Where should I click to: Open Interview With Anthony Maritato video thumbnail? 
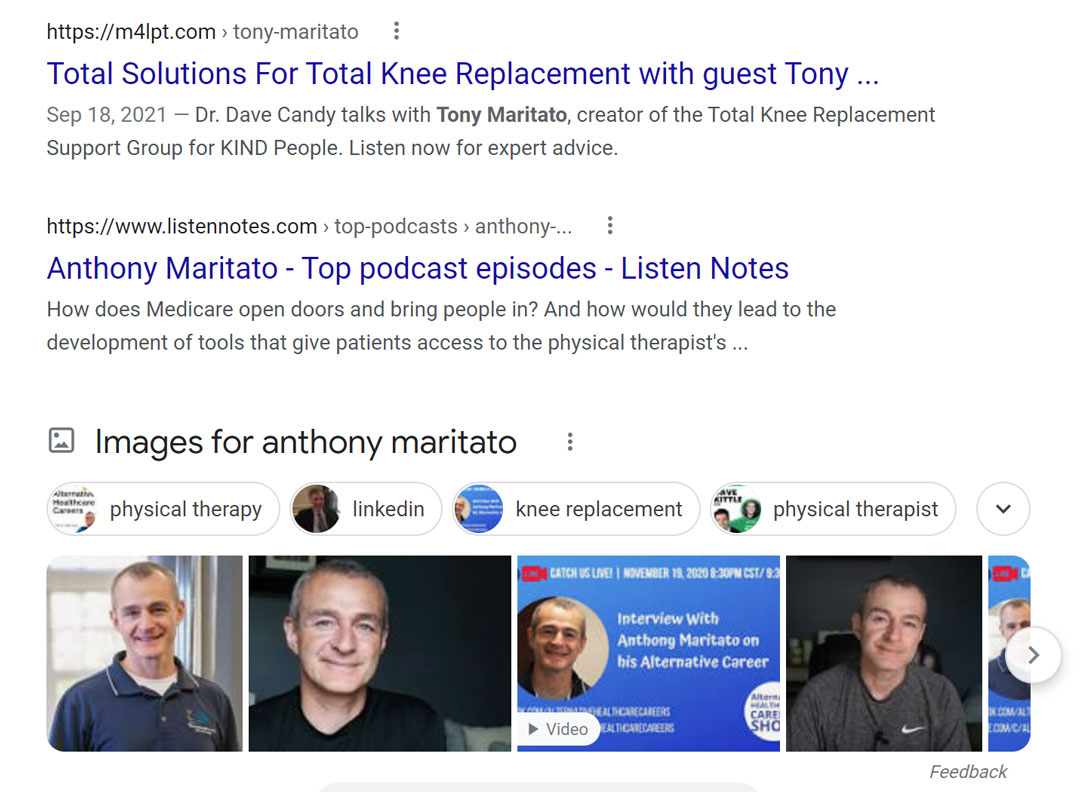point(648,654)
